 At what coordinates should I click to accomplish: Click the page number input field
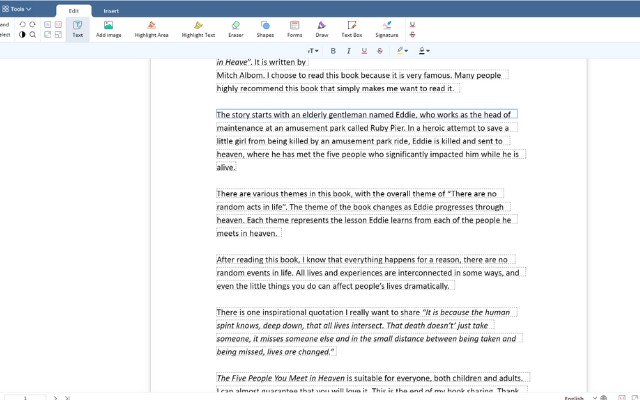pyautogui.click(x=25, y=398)
